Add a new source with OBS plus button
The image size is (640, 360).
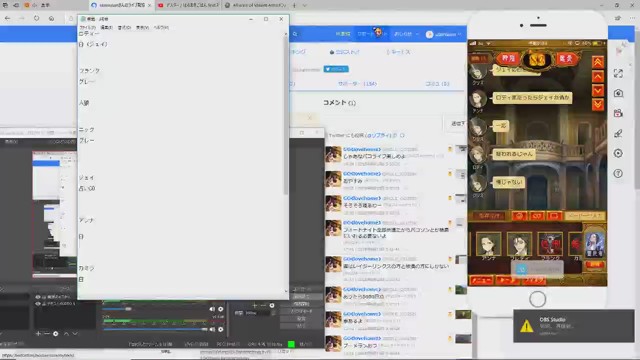click(38, 333)
